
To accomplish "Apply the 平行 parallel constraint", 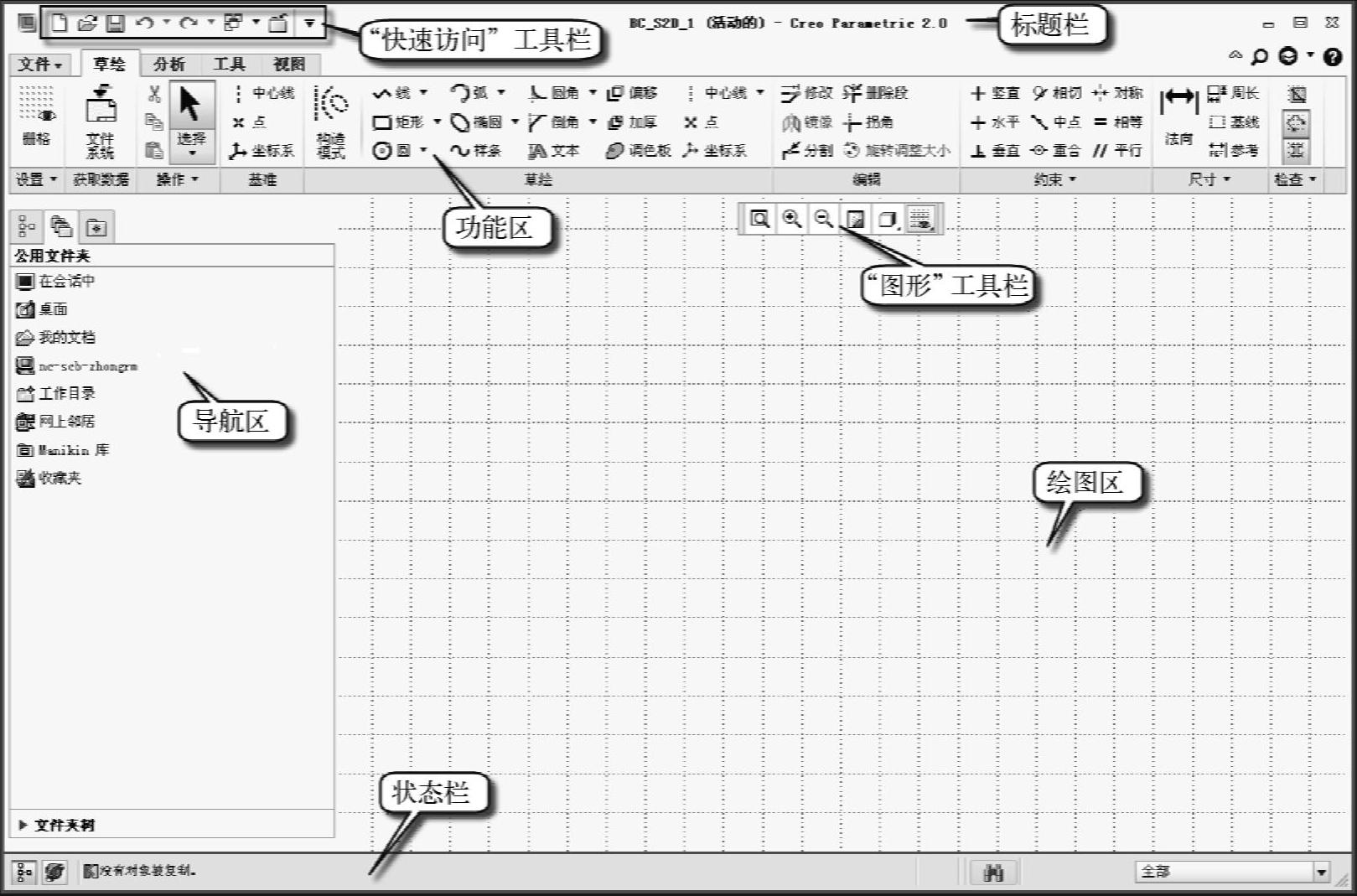I will (x=1118, y=151).
